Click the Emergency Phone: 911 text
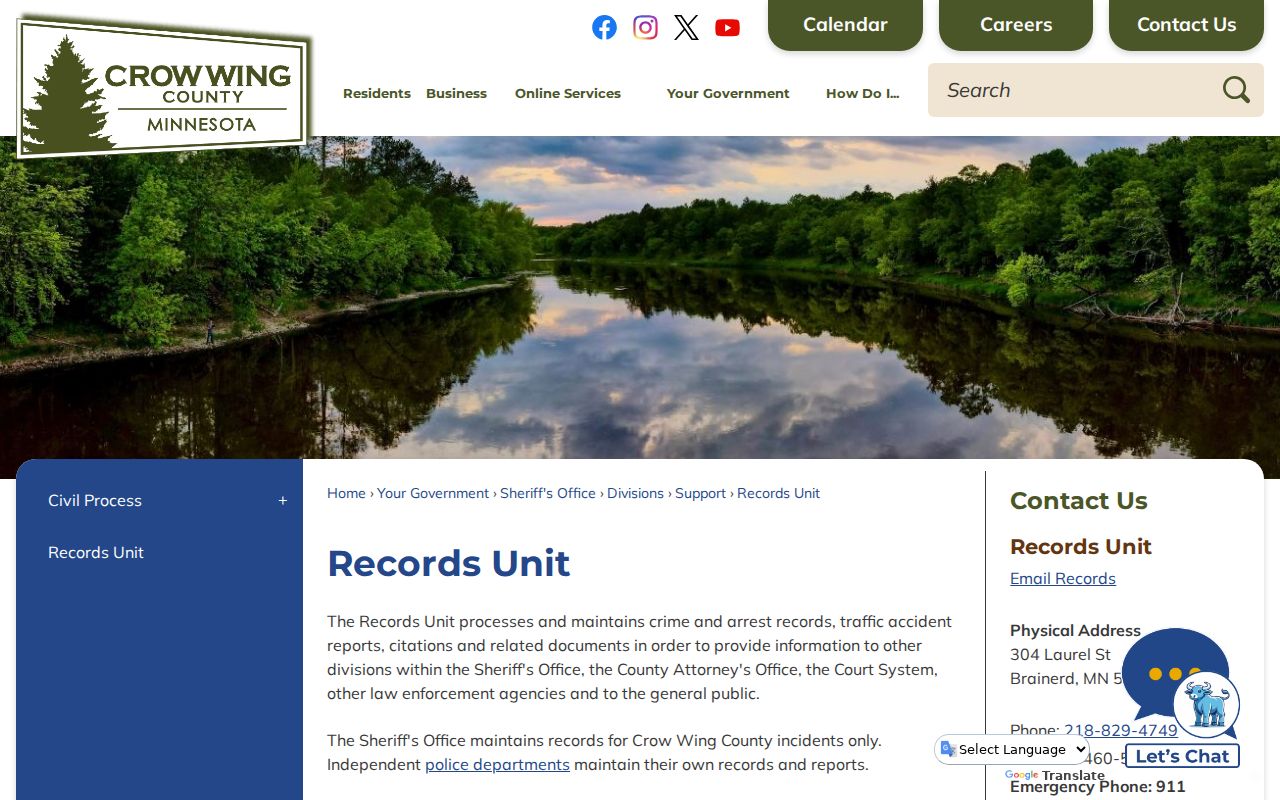The image size is (1280, 800). (1097, 787)
